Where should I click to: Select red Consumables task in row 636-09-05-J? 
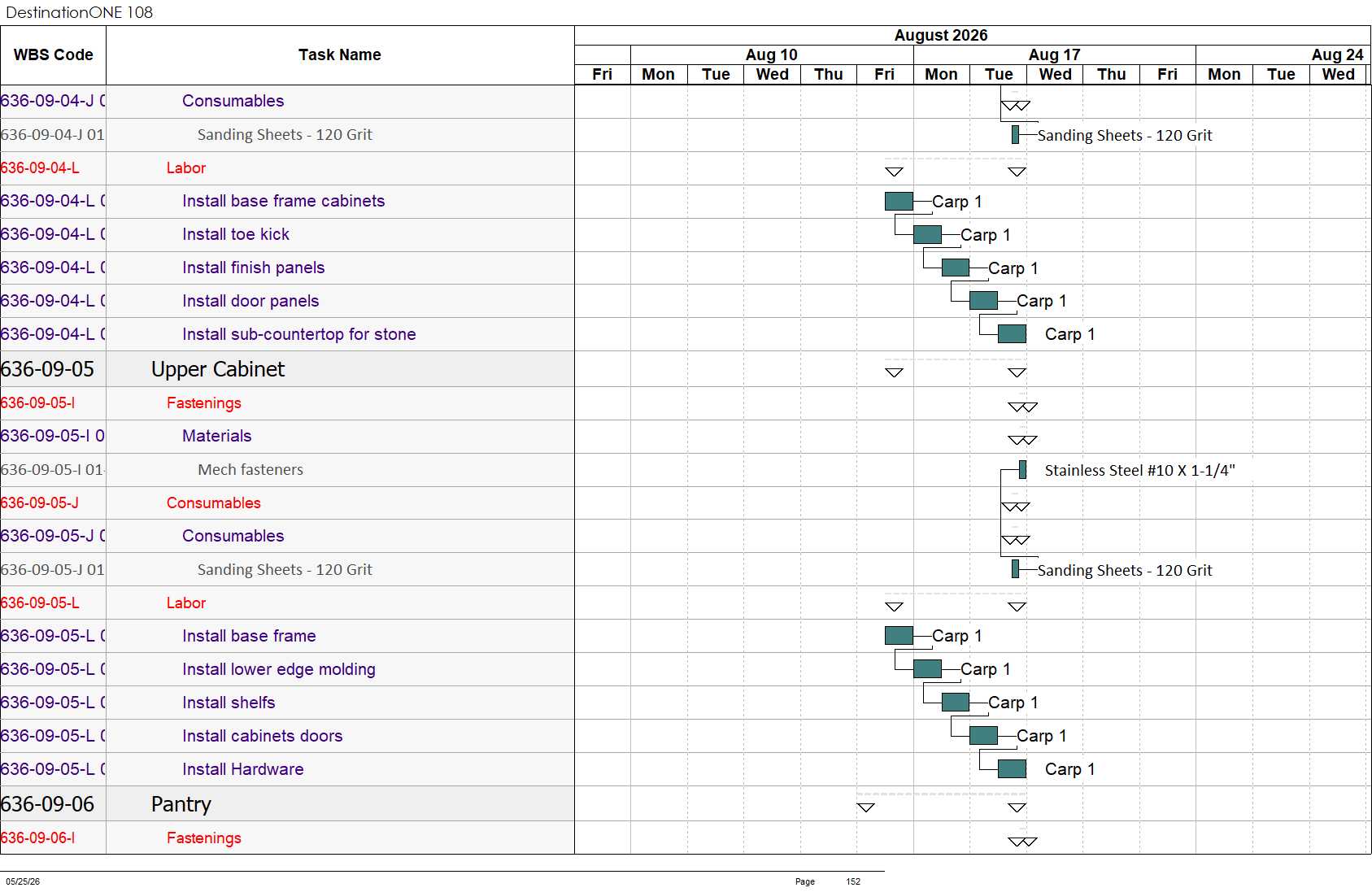(214, 503)
